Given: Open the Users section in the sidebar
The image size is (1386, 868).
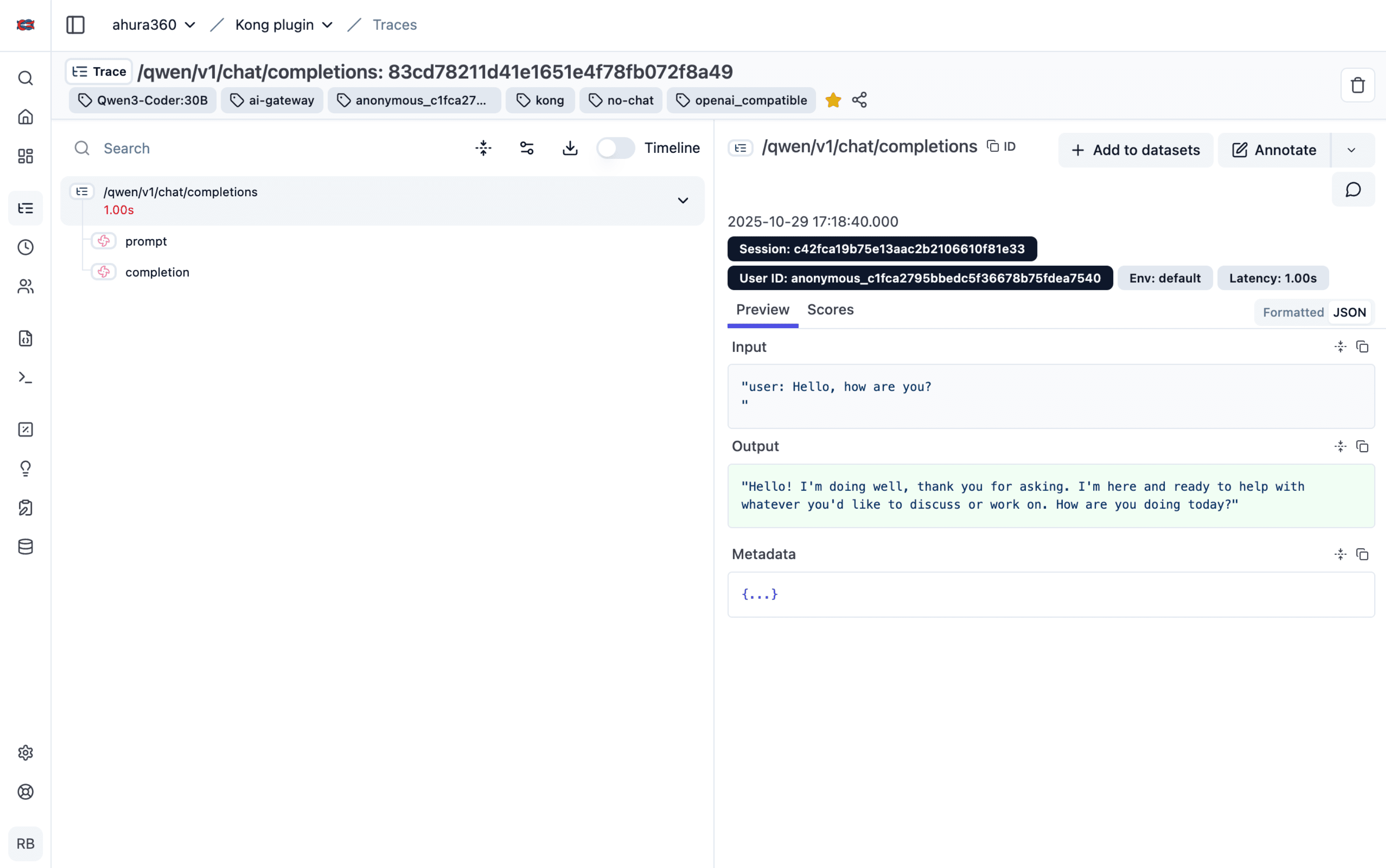Looking at the screenshot, I should pos(25,286).
